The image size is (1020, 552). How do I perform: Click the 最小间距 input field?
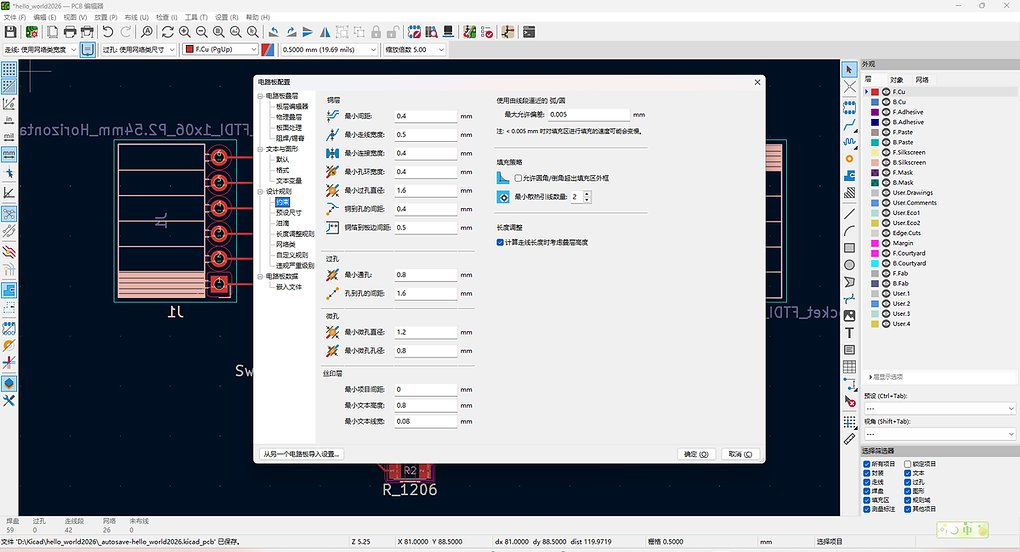(425, 116)
